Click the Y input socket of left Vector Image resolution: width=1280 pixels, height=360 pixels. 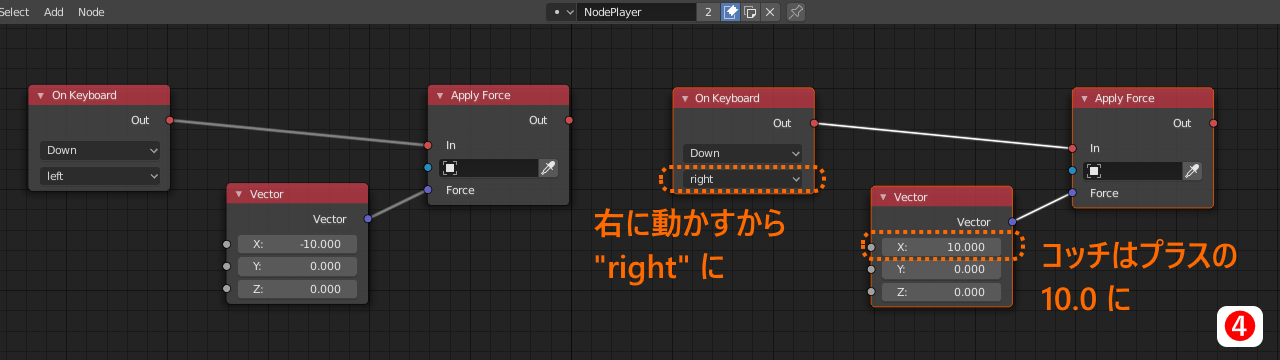[227, 267]
